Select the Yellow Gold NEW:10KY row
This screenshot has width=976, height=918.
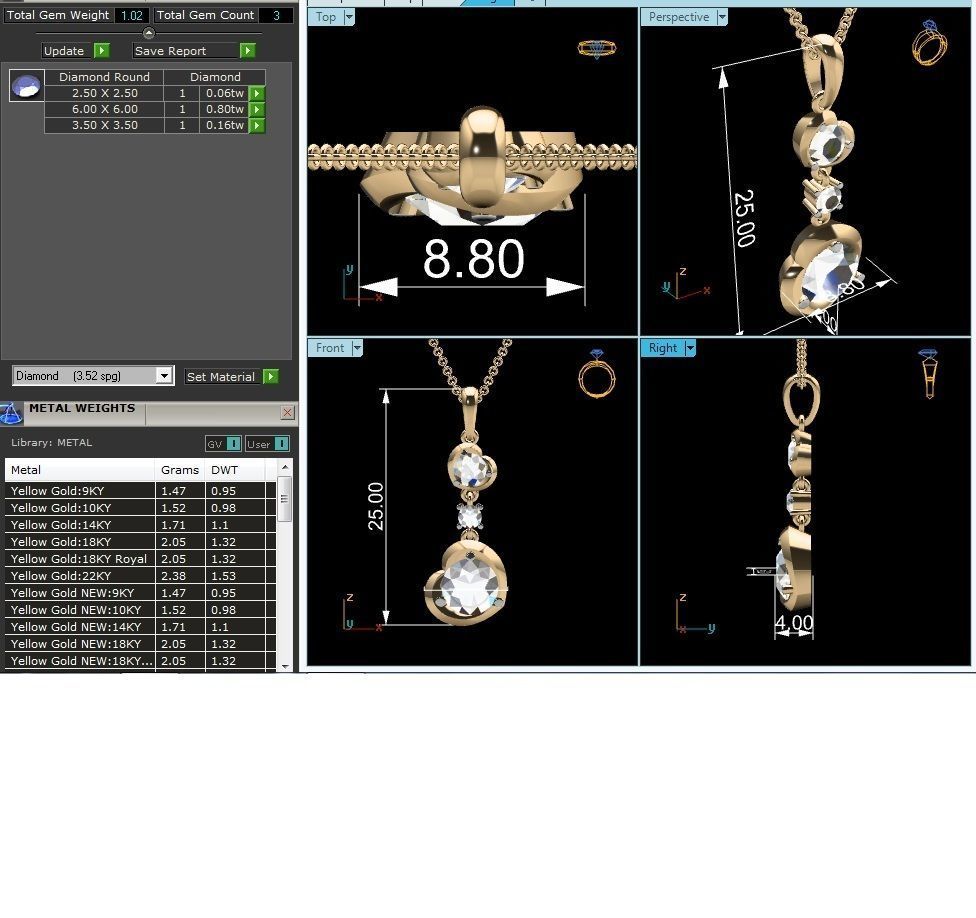click(140, 610)
